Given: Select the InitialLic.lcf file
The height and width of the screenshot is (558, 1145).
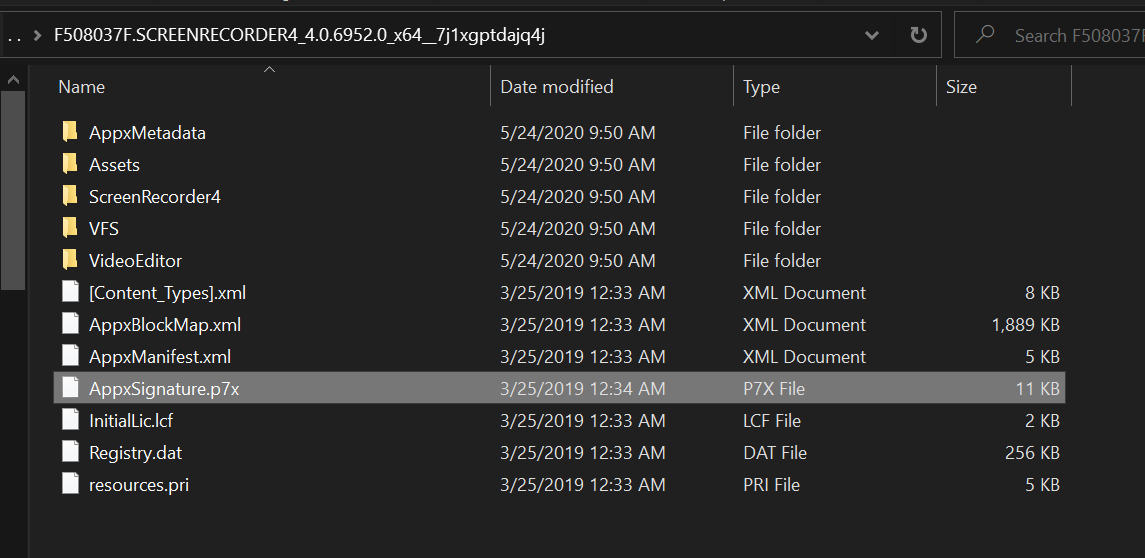Looking at the screenshot, I should [130, 421].
